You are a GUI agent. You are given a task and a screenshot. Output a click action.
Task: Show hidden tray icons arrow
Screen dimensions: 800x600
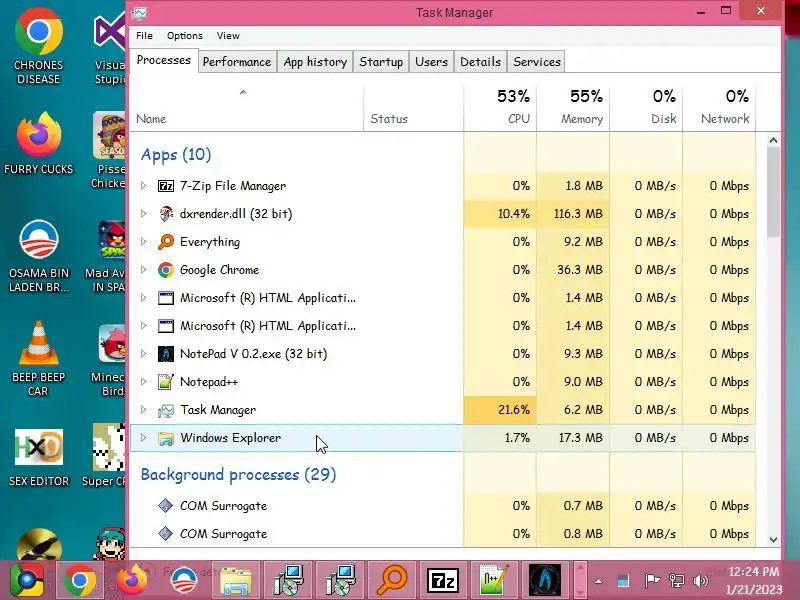tap(598, 581)
